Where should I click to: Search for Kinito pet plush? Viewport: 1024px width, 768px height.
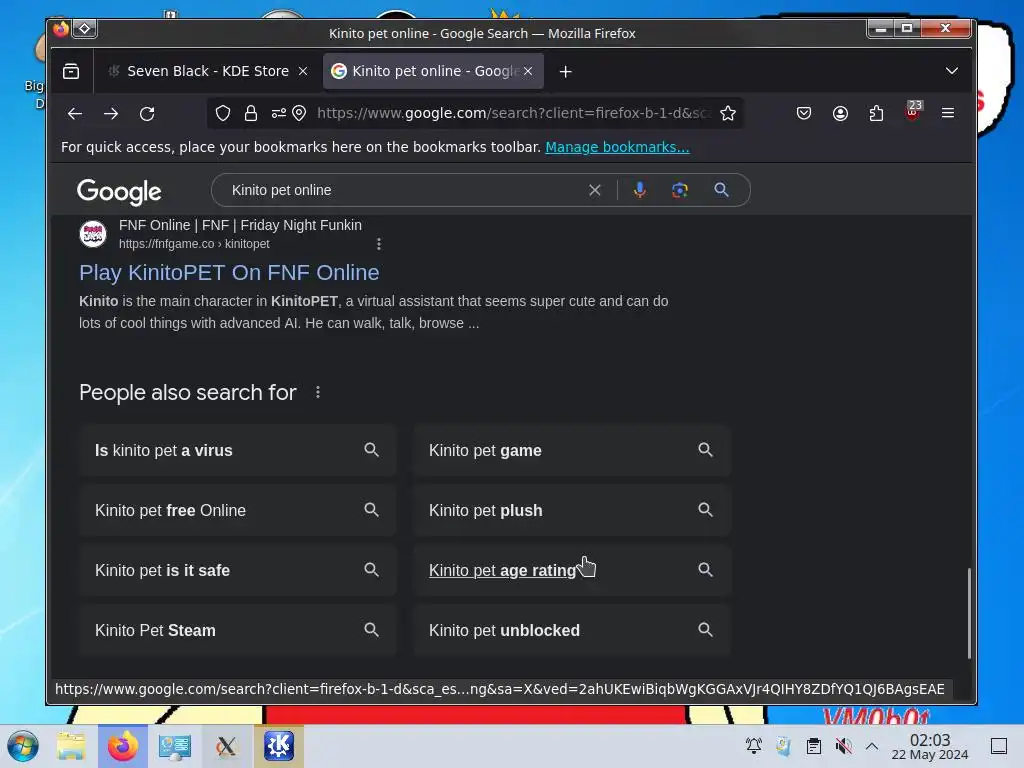point(571,510)
